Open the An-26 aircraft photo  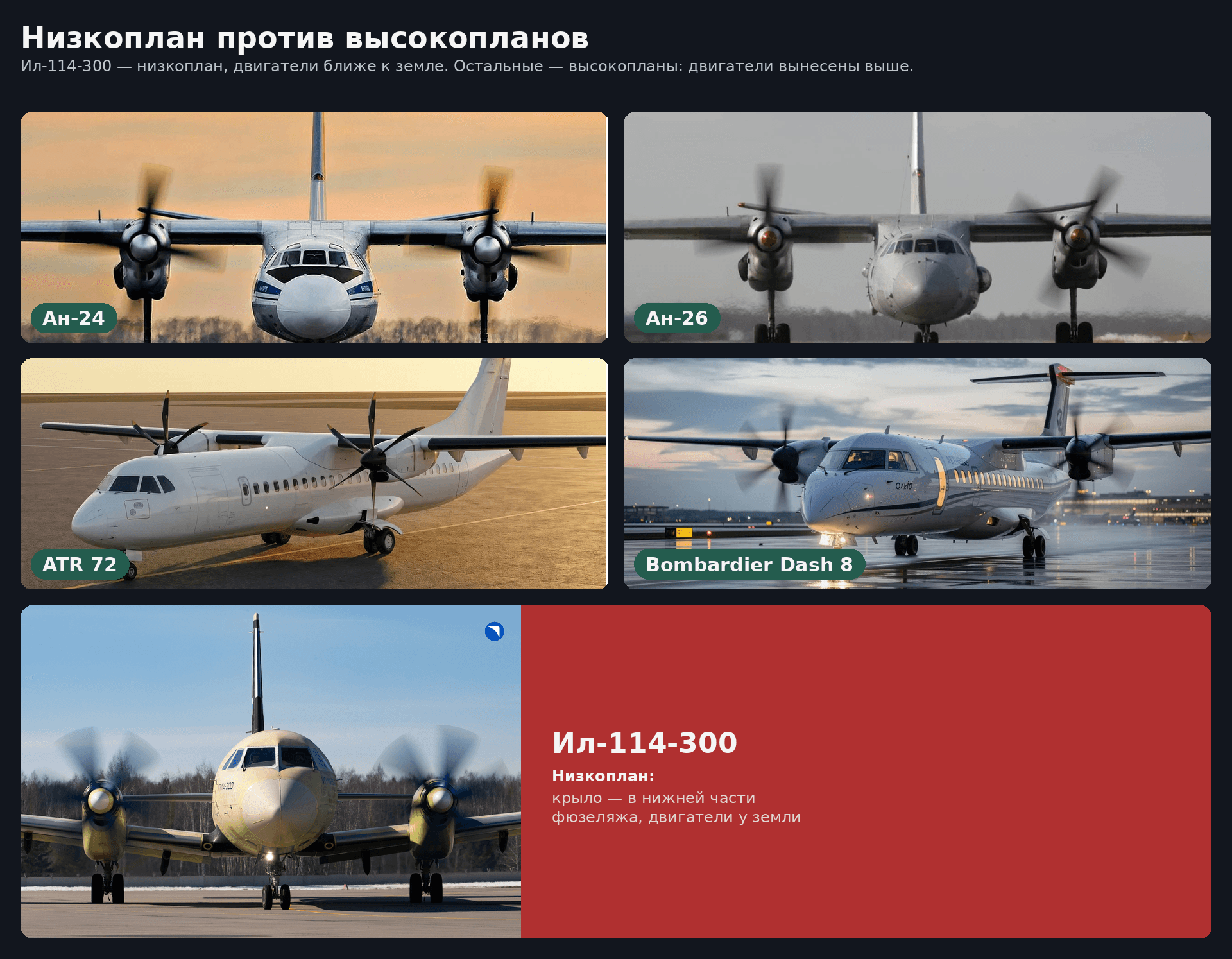point(918,227)
